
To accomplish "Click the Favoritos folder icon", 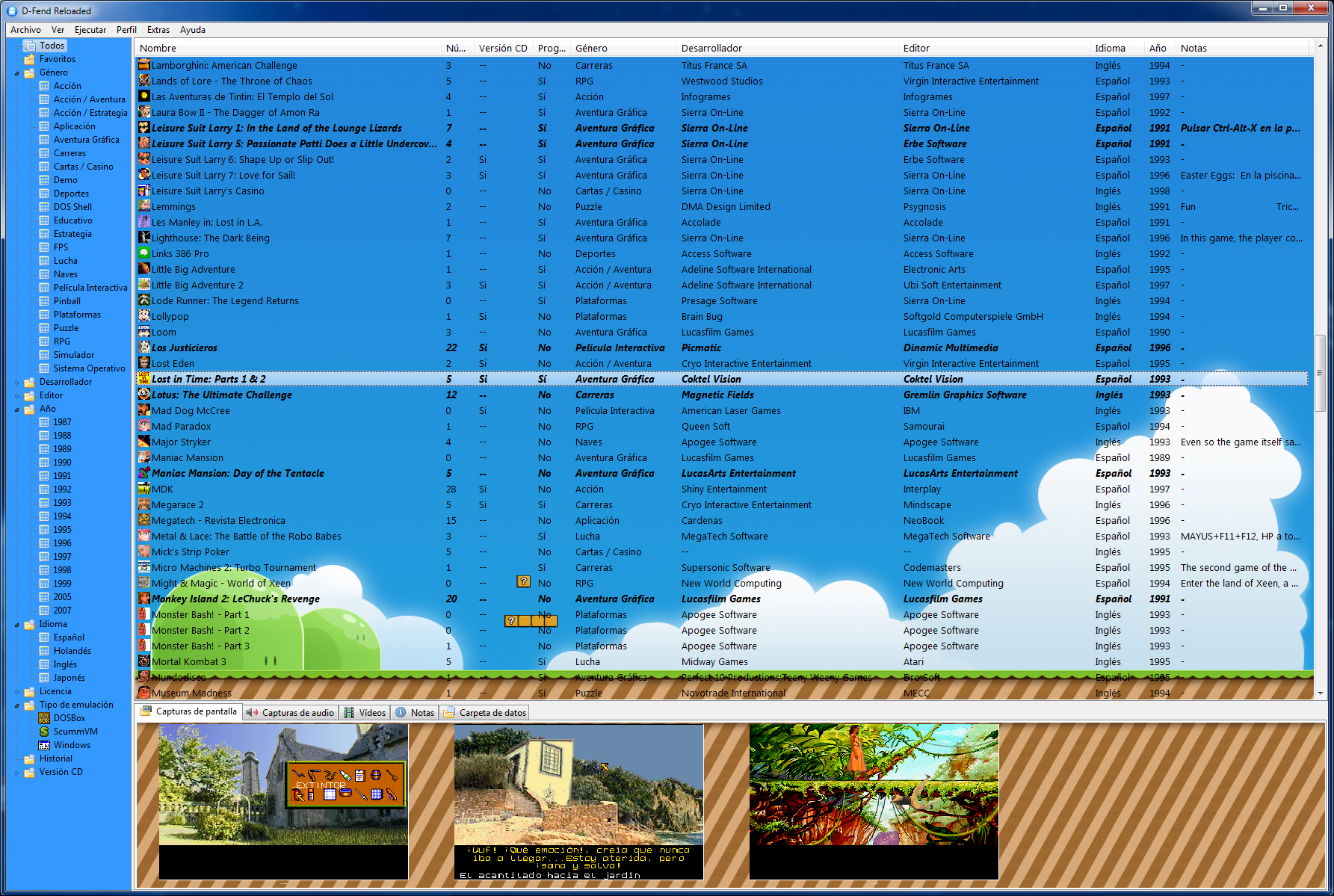I will click(x=29, y=59).
